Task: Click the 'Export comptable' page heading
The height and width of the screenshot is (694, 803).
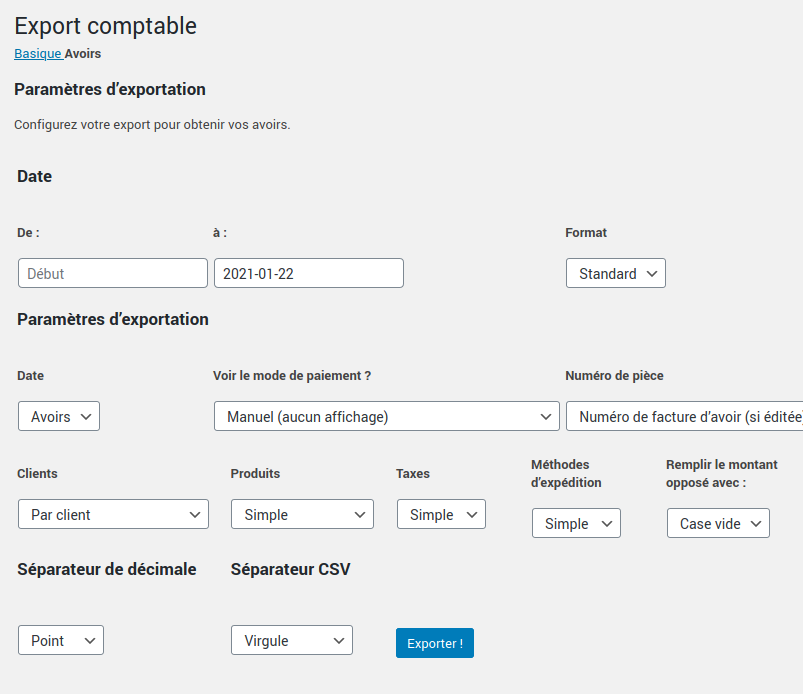Action: click(105, 26)
